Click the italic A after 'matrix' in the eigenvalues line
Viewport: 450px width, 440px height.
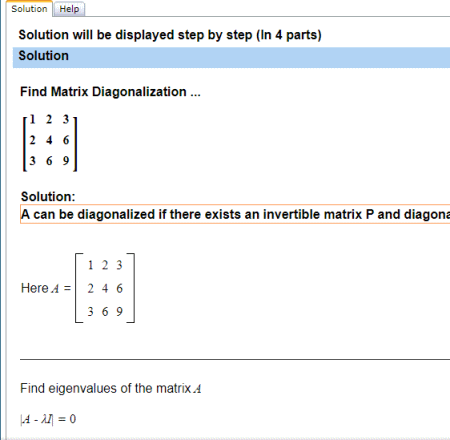click(x=197, y=389)
